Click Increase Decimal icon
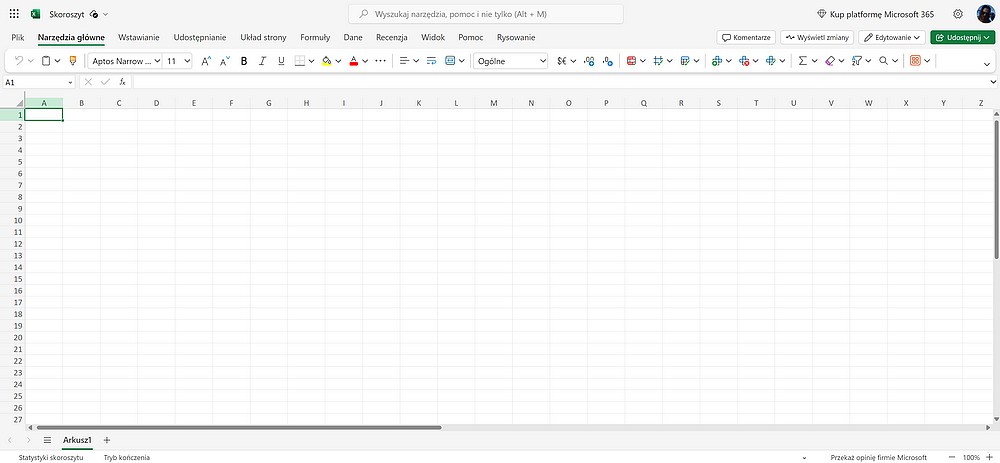 (589, 61)
